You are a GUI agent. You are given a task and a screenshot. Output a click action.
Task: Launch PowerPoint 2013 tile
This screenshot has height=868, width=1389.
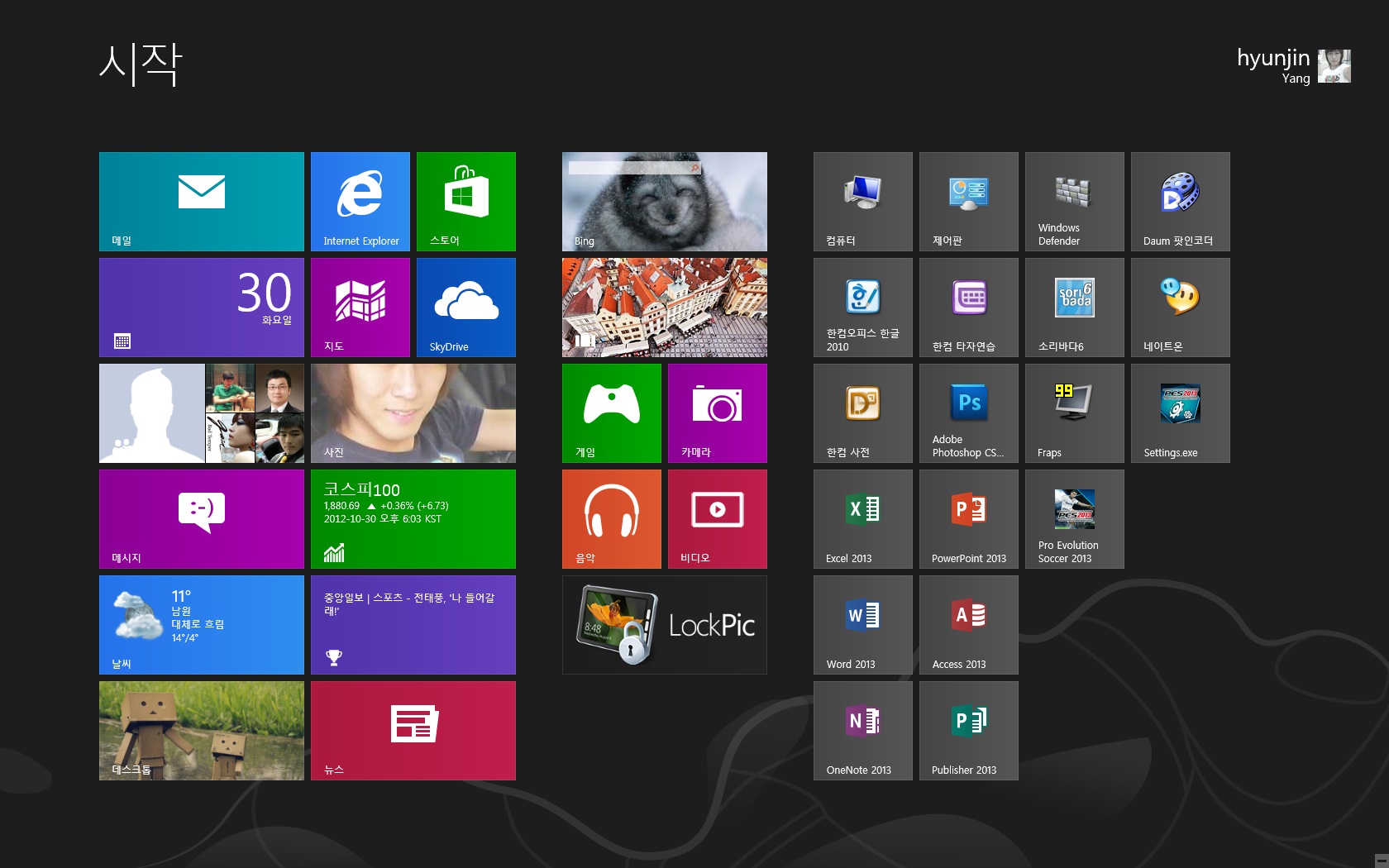[x=969, y=519]
